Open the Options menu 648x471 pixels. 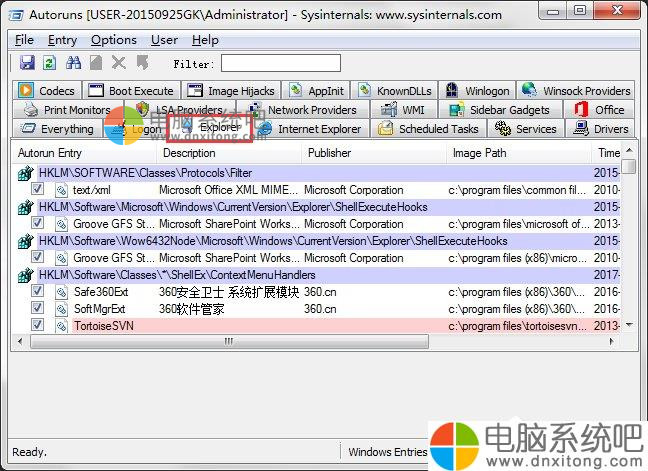click(x=114, y=40)
